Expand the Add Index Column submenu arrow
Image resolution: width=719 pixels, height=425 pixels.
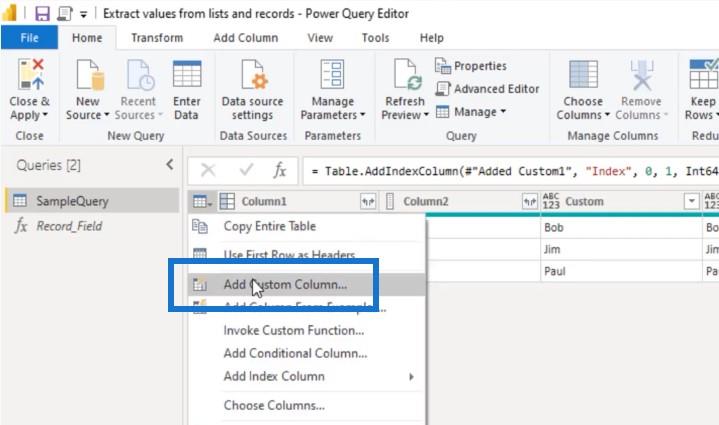coord(411,377)
